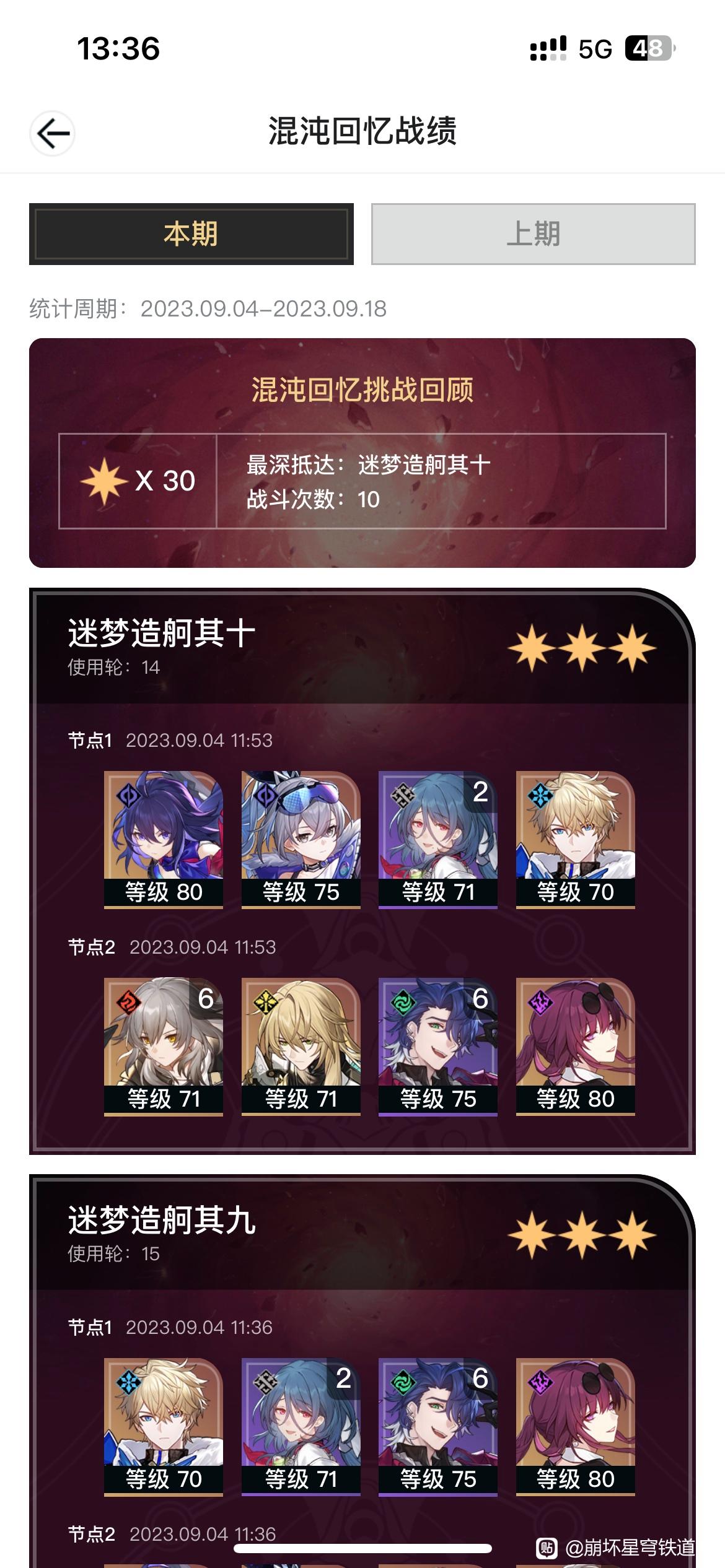The height and width of the screenshot is (1568, 725).
Task: Tap ice element icon on 其九 level 70 portrait
Action: point(129,1383)
